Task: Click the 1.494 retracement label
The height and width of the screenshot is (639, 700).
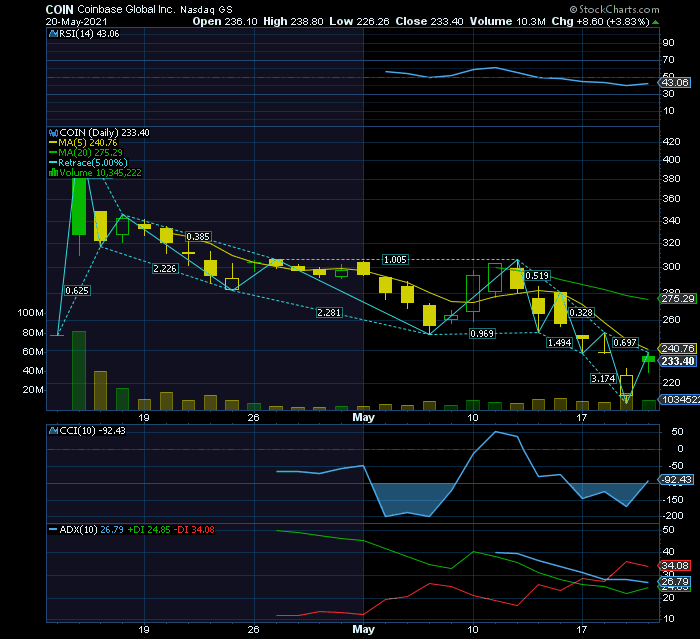Action: (560, 342)
